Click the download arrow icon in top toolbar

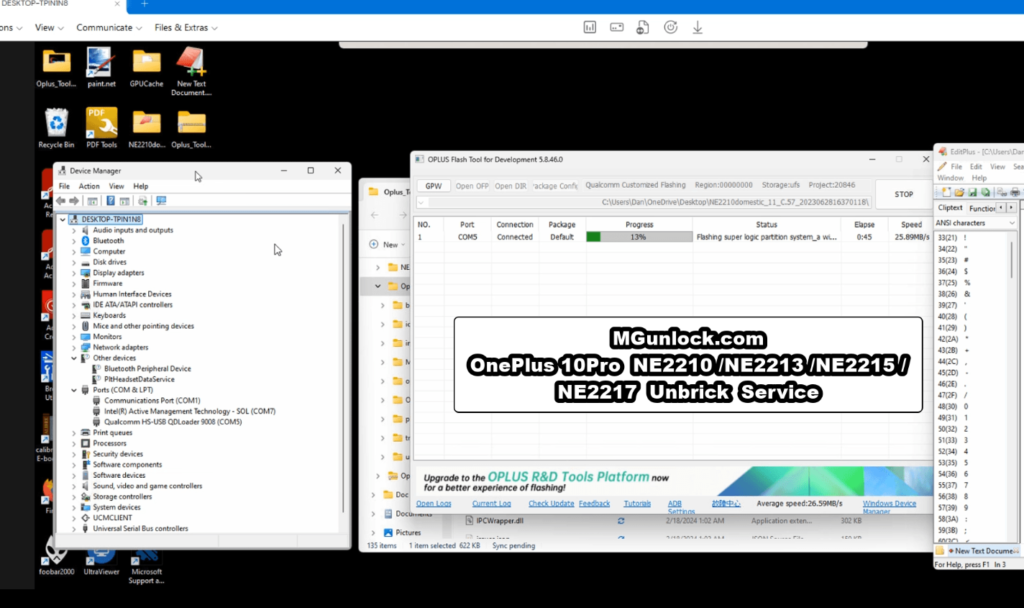coord(697,27)
